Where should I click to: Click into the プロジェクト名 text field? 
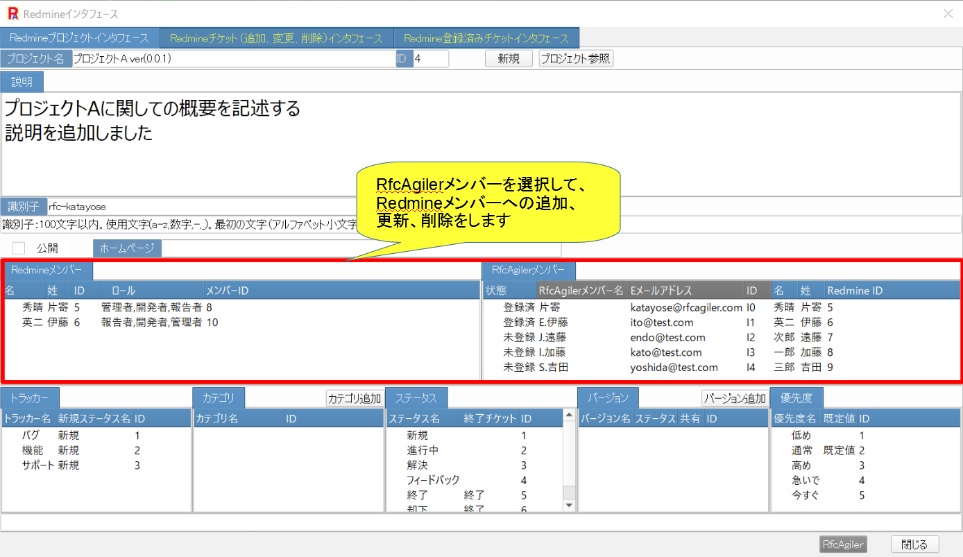230,59
